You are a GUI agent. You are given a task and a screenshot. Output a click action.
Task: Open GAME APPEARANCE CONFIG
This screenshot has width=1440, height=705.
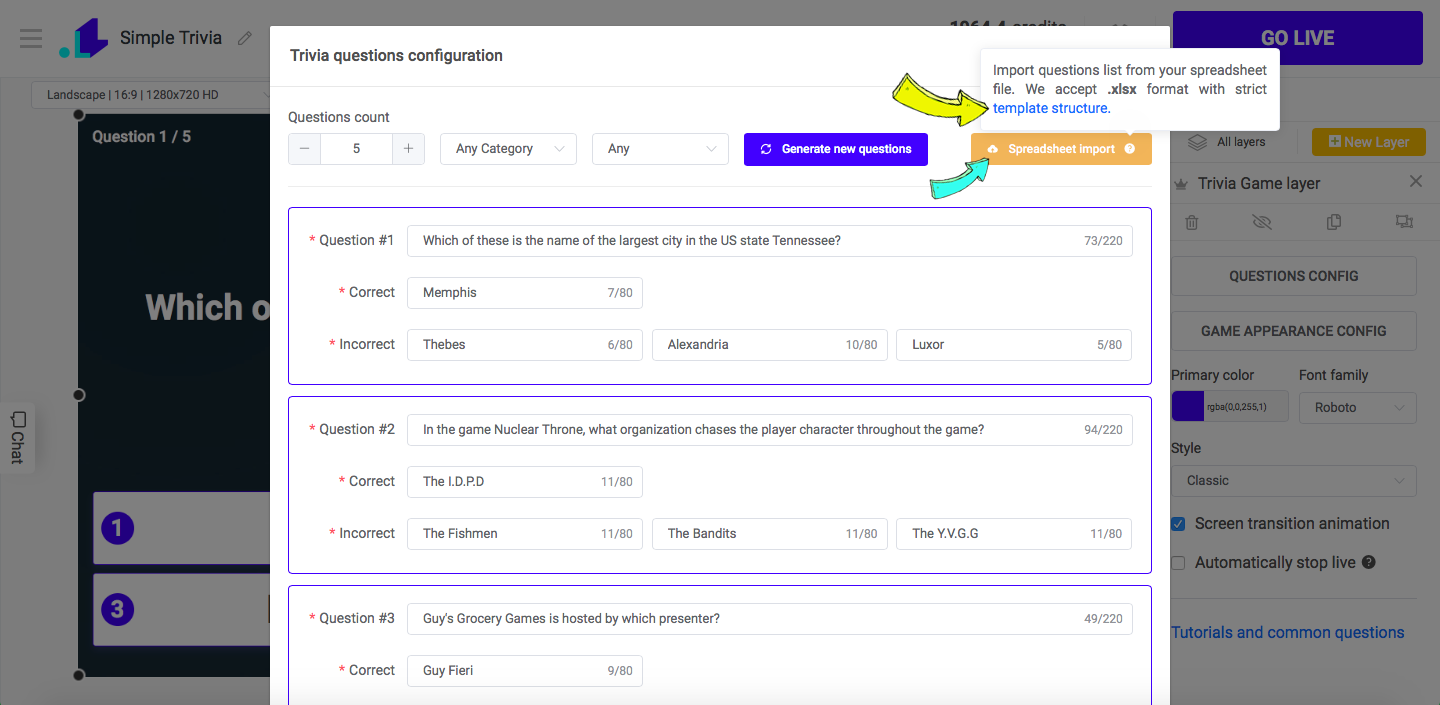pos(1294,331)
